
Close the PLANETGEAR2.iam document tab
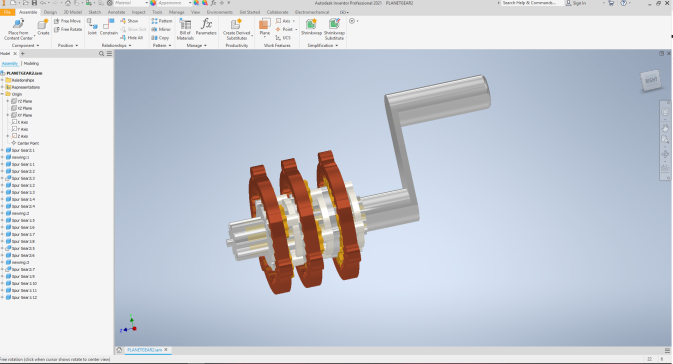pos(166,350)
